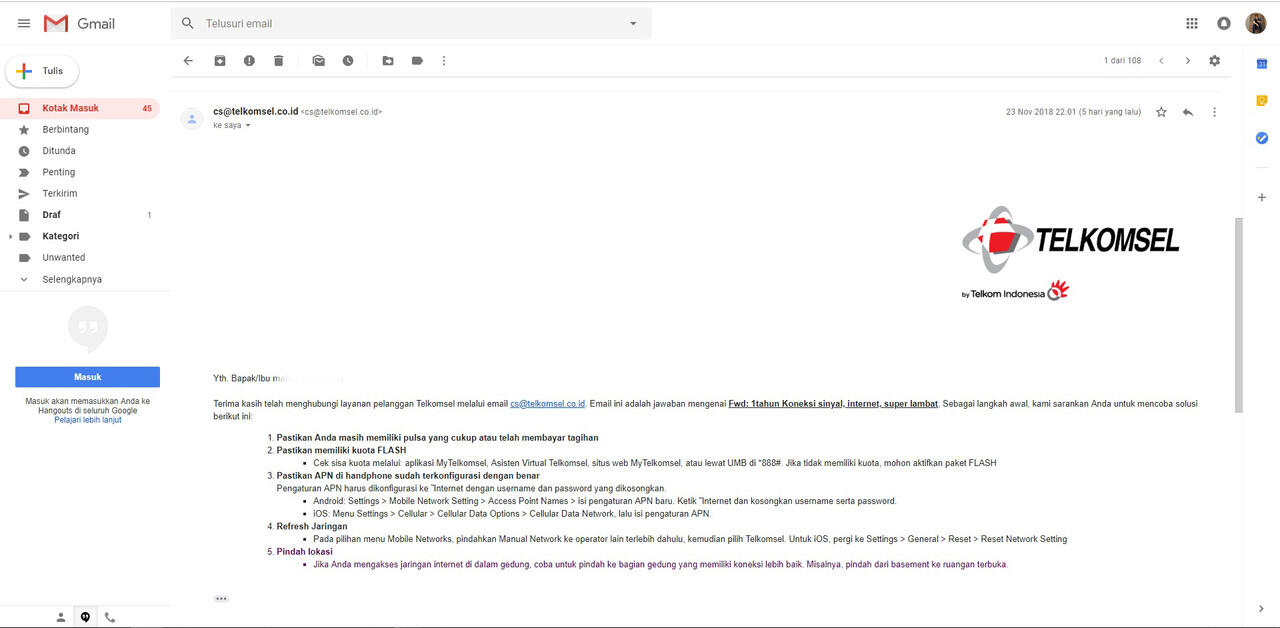Viewport: 1280px width, 628px height.
Task: Open search options dropdown arrow
Action: point(633,23)
